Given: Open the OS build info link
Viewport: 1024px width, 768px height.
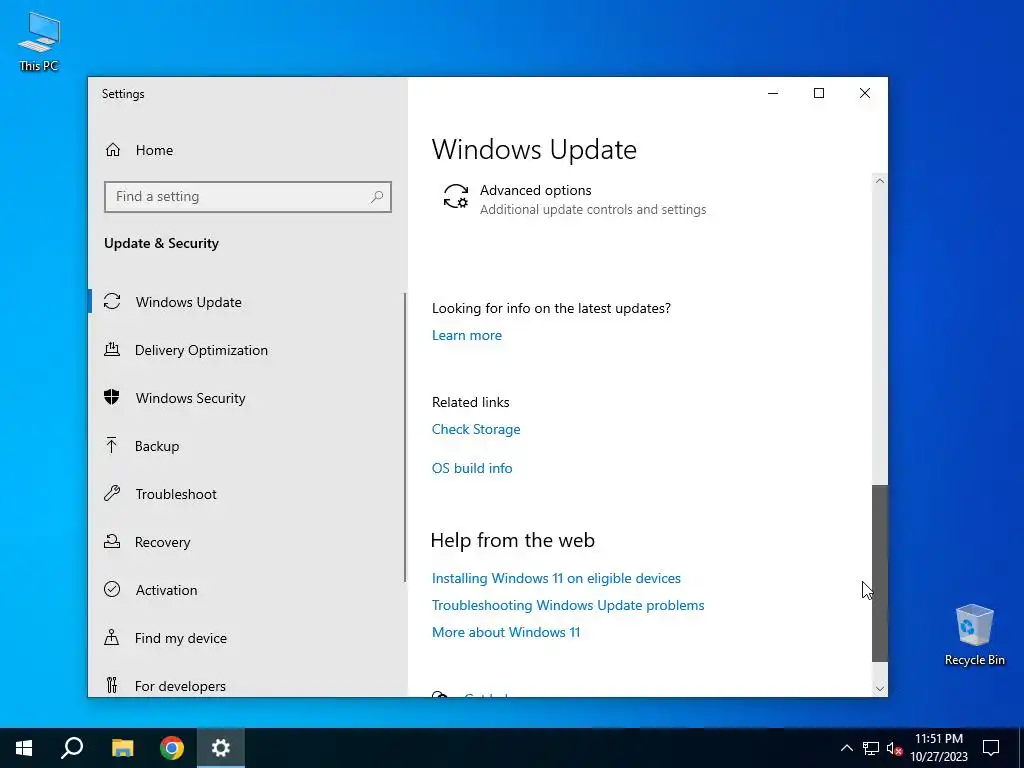Looking at the screenshot, I should pos(472,468).
